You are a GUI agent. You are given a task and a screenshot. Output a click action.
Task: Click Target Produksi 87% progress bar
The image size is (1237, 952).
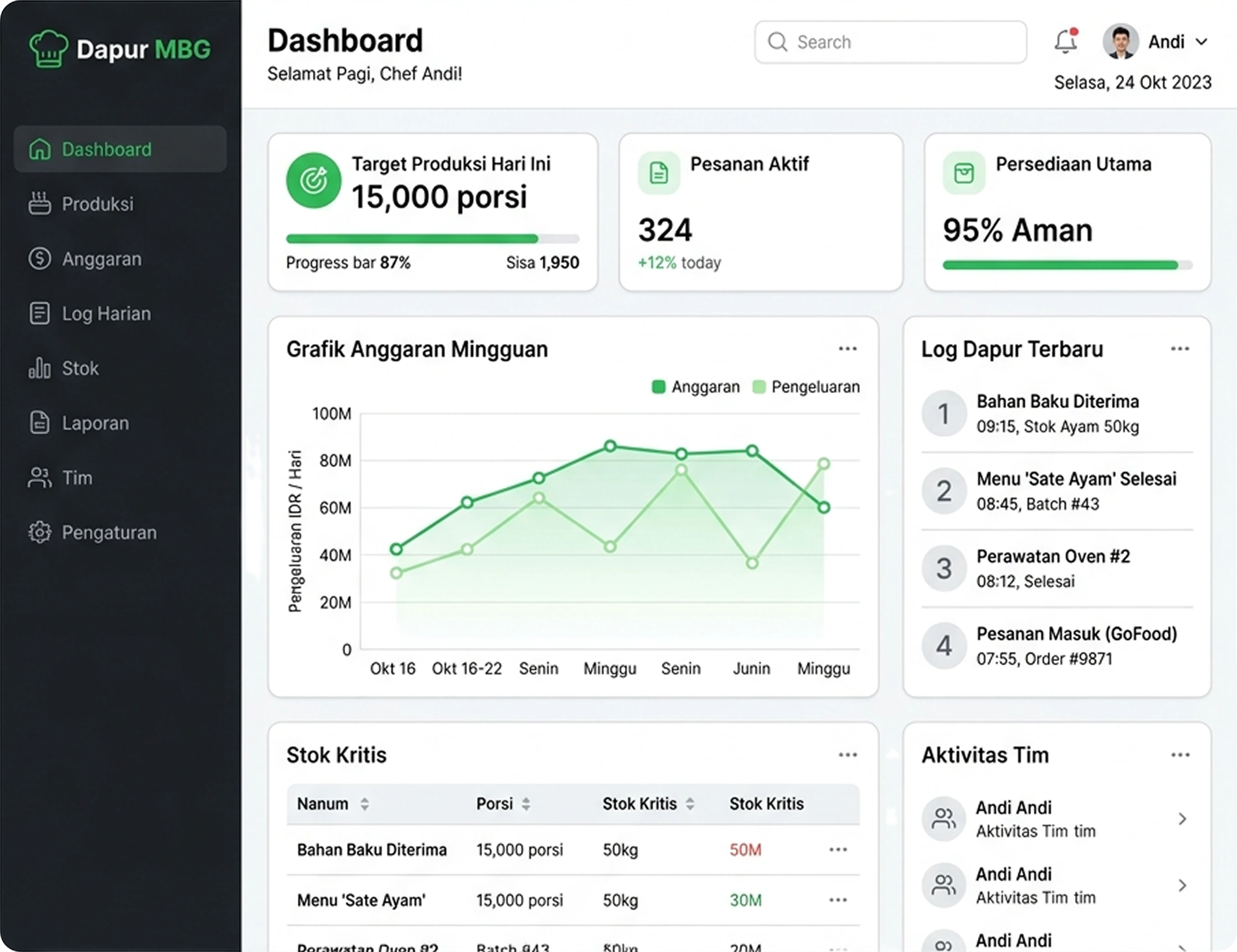[x=433, y=239]
